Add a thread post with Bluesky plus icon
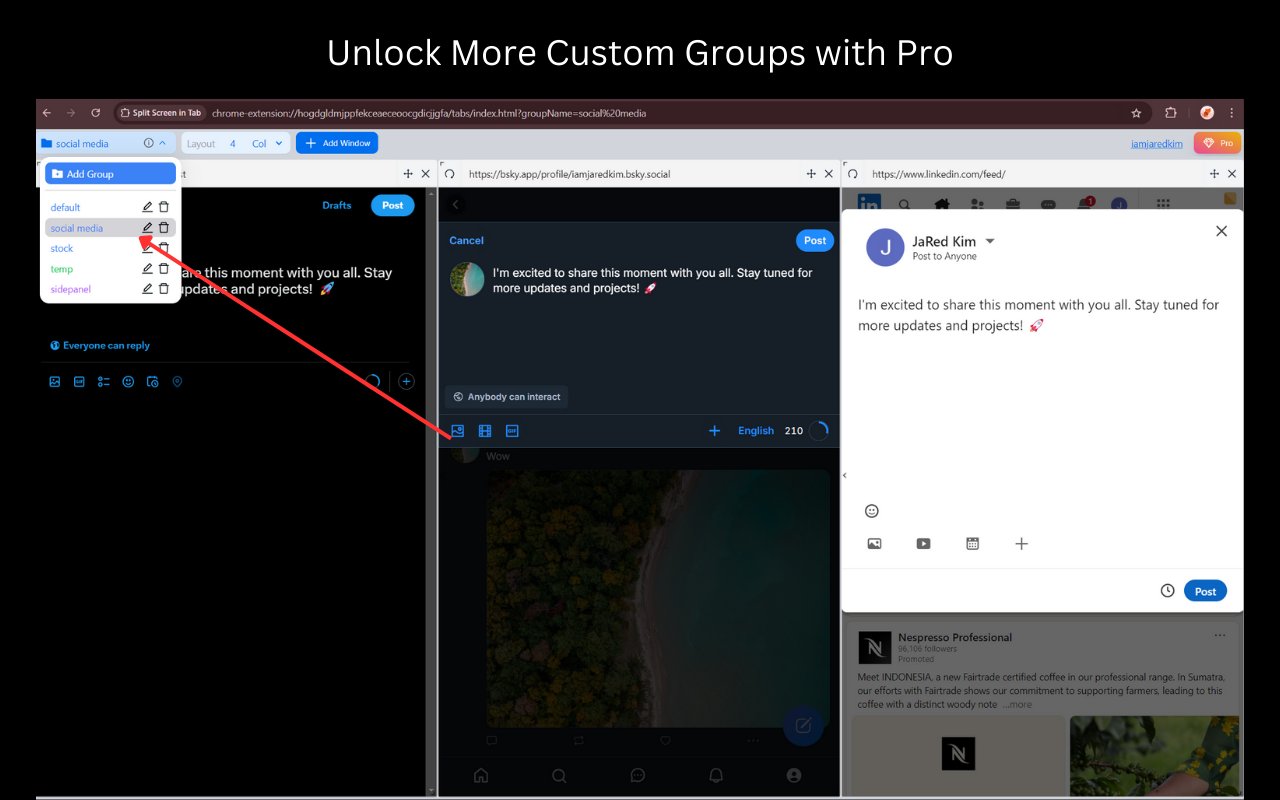 (x=714, y=431)
